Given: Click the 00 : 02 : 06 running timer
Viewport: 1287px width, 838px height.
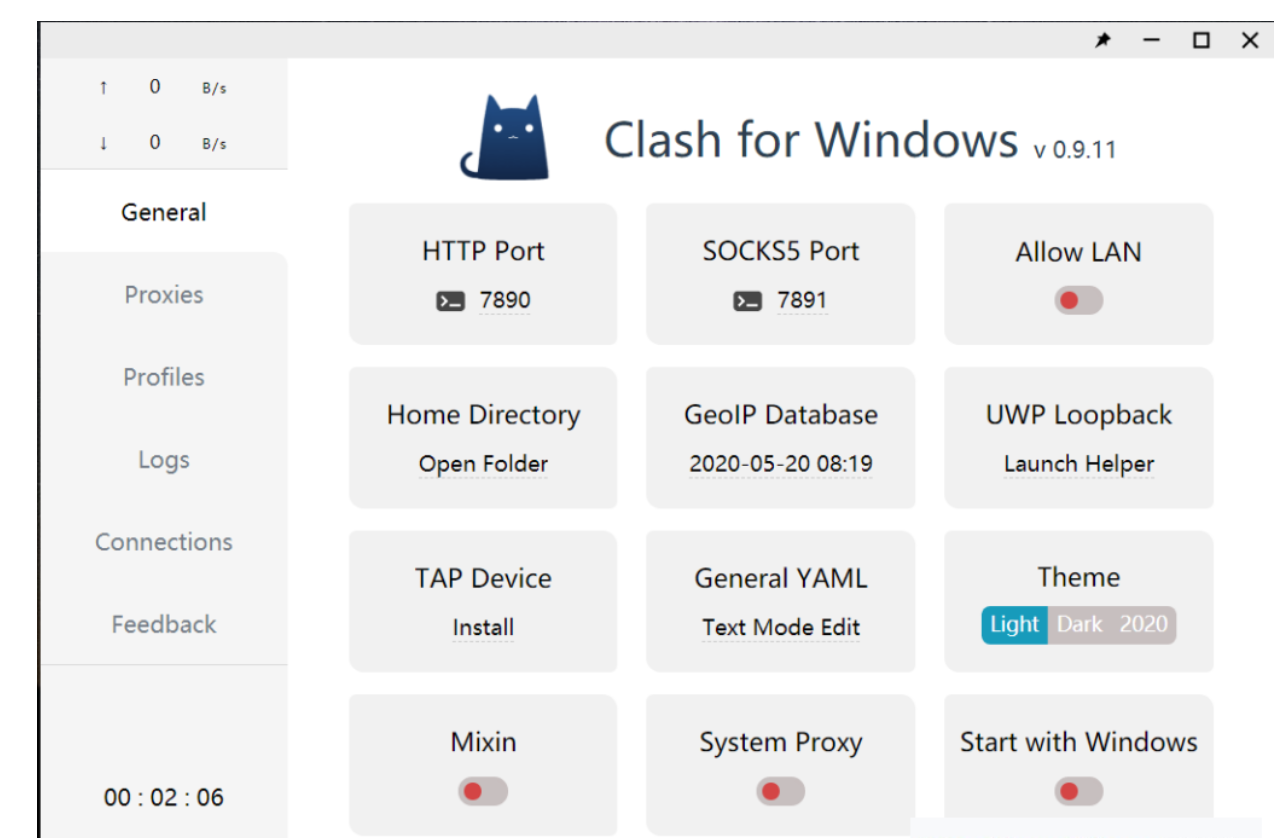Looking at the screenshot, I should pos(164,797).
